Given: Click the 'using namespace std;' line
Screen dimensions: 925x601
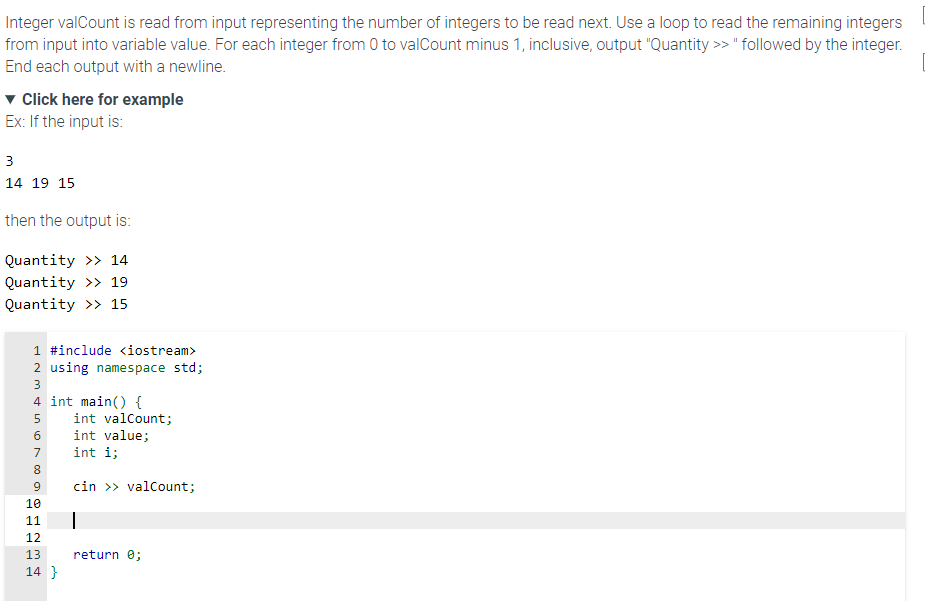Looking at the screenshot, I should 126,367.
